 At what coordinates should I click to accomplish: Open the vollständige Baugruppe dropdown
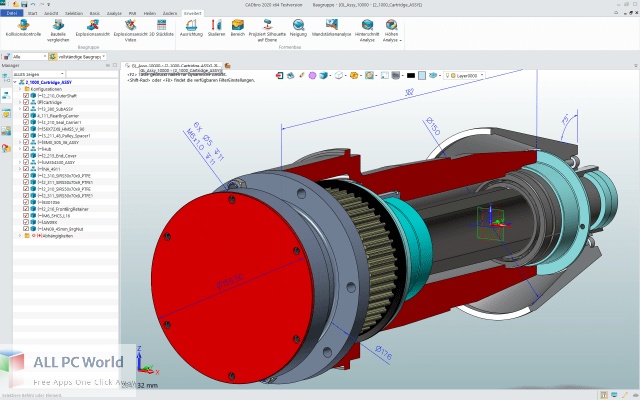tap(81, 57)
